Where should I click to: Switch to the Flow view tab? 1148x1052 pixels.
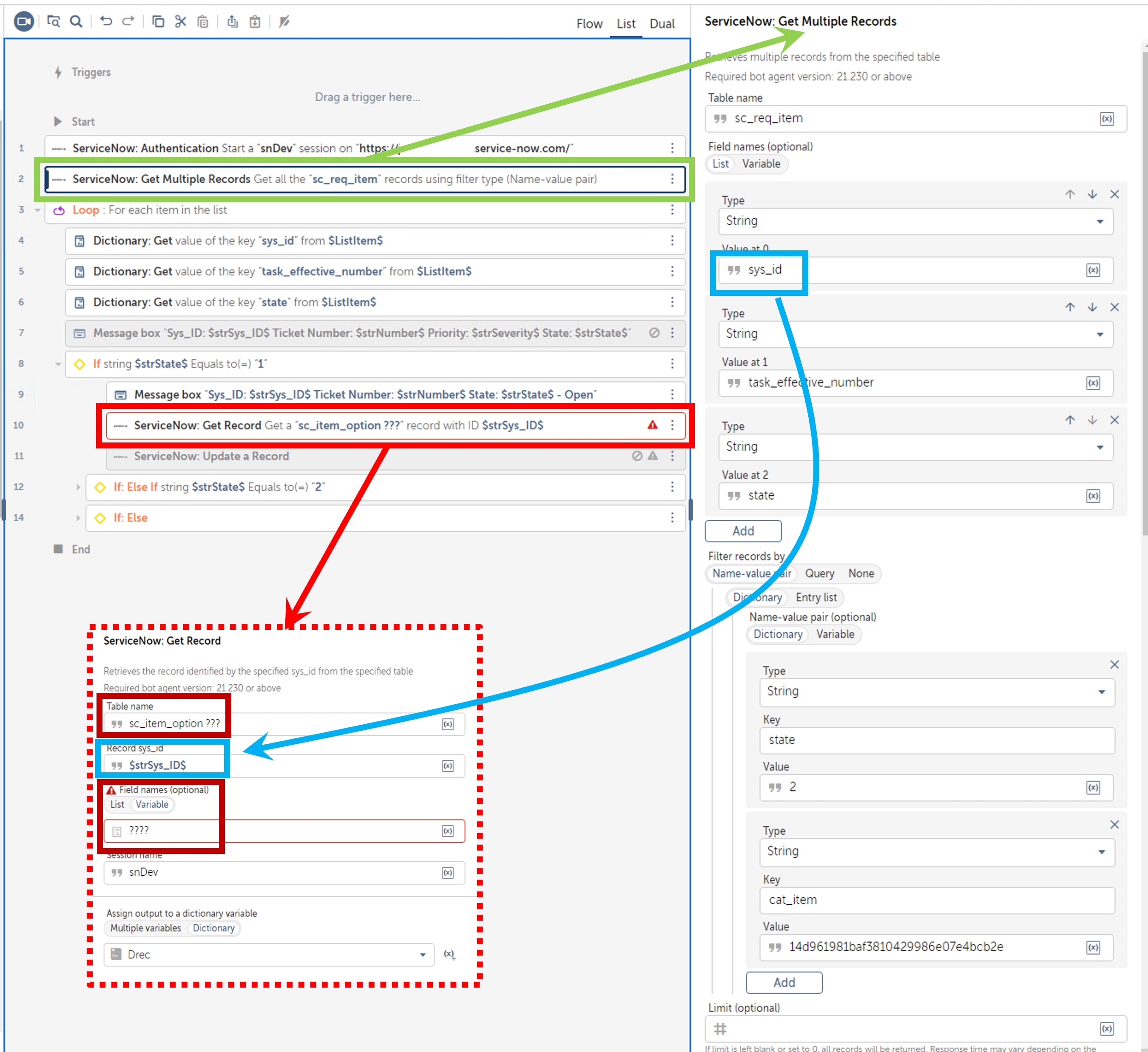pos(589,23)
